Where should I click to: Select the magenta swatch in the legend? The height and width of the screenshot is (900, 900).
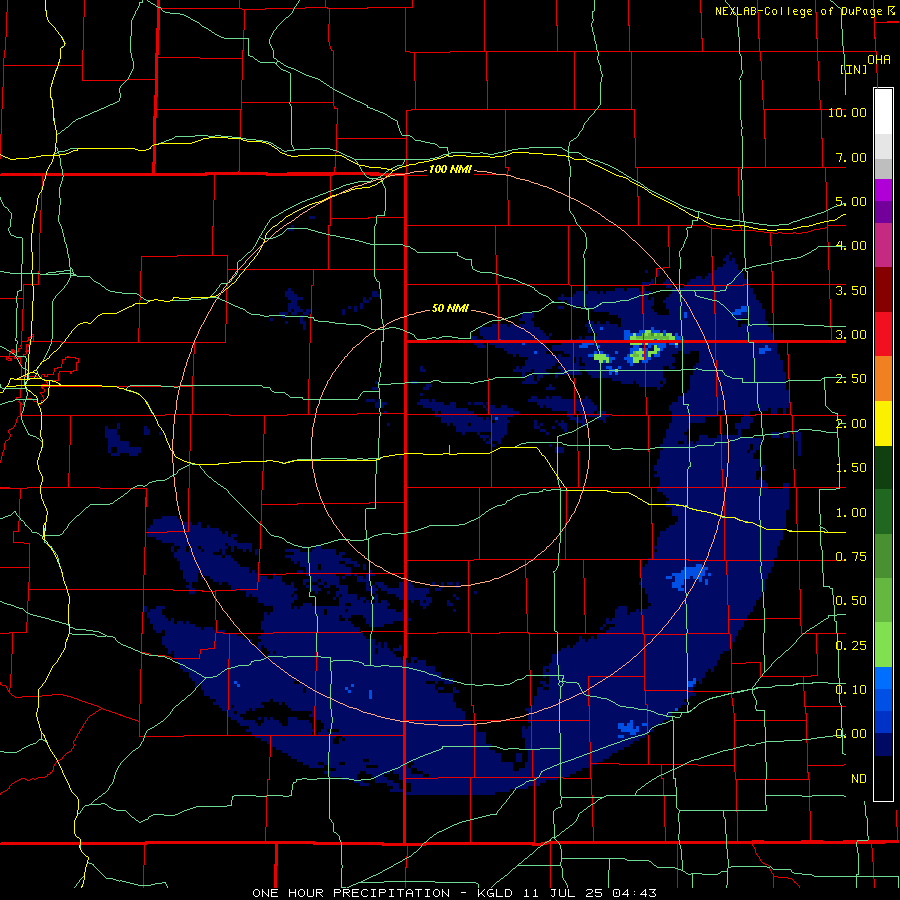[883, 190]
